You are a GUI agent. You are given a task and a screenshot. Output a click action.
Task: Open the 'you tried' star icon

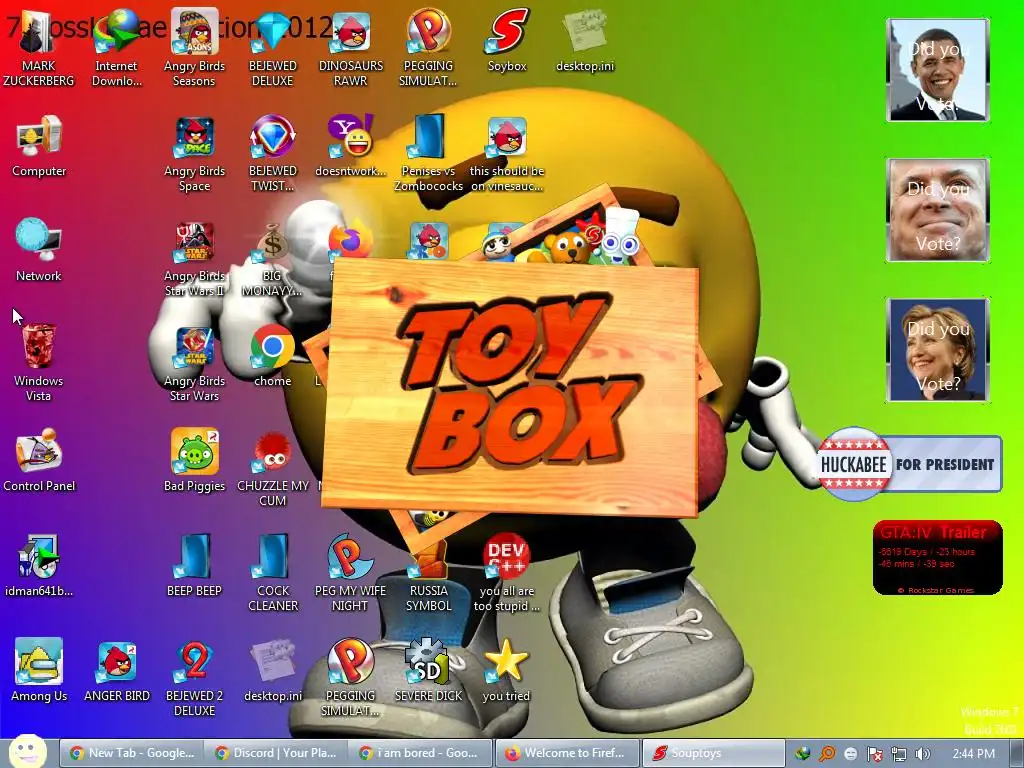point(507,671)
